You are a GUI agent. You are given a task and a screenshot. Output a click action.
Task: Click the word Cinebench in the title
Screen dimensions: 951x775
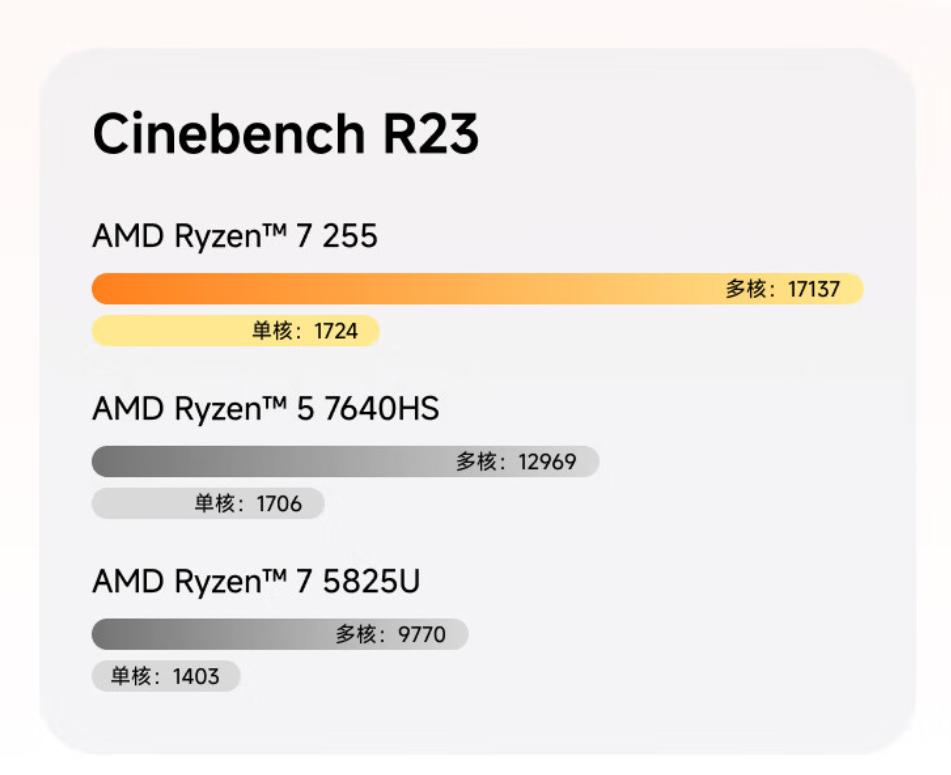(228, 134)
